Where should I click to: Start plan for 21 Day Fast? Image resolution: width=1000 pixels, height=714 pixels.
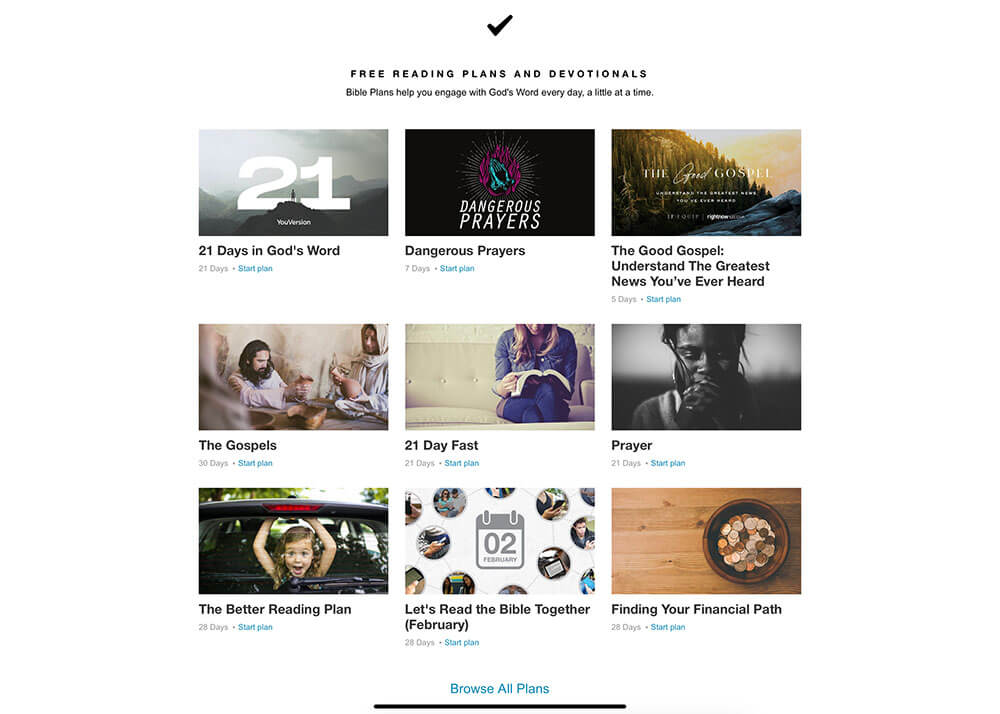click(461, 463)
